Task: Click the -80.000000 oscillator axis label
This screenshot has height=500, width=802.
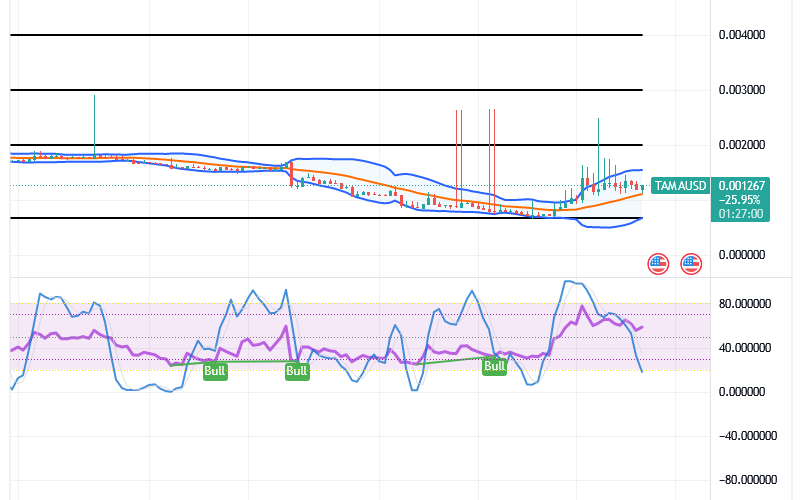Action: [x=747, y=480]
